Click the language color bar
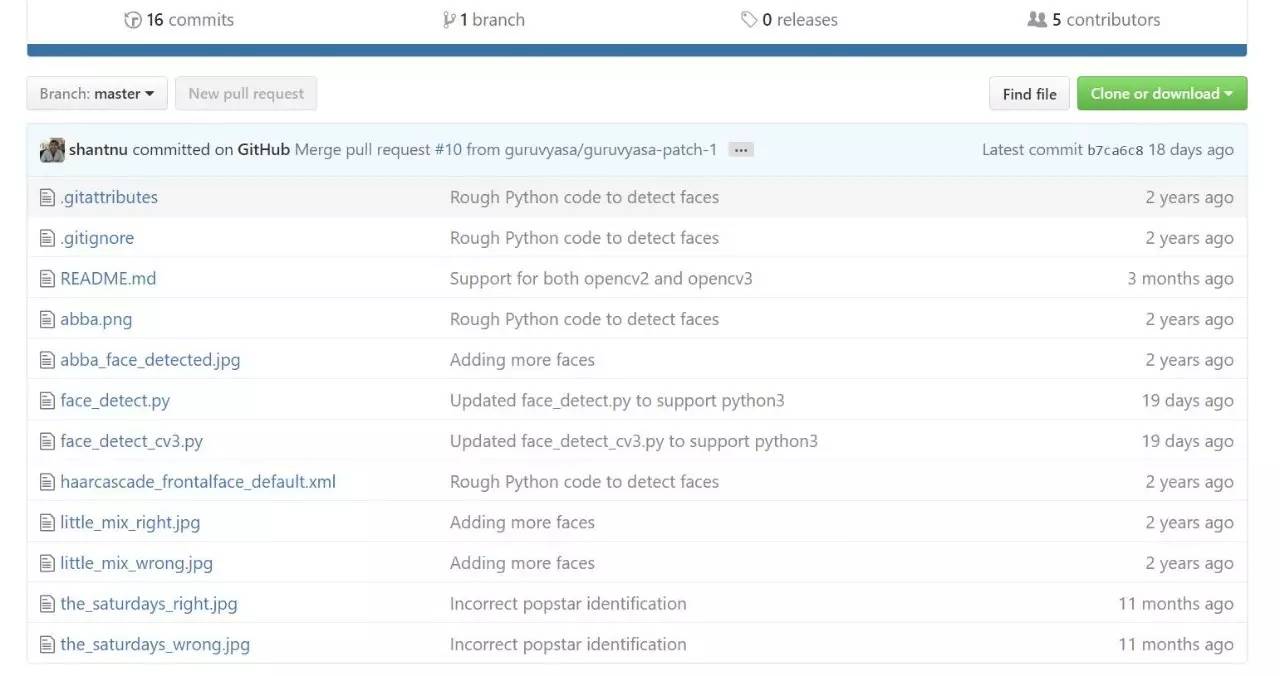This screenshot has width=1280, height=676. (x=637, y=50)
